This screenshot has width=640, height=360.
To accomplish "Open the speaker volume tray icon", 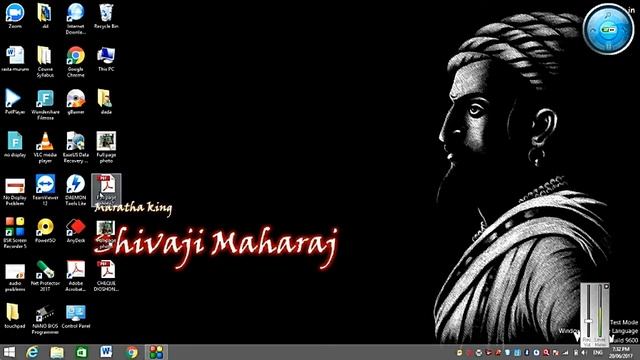I will coord(584,352).
